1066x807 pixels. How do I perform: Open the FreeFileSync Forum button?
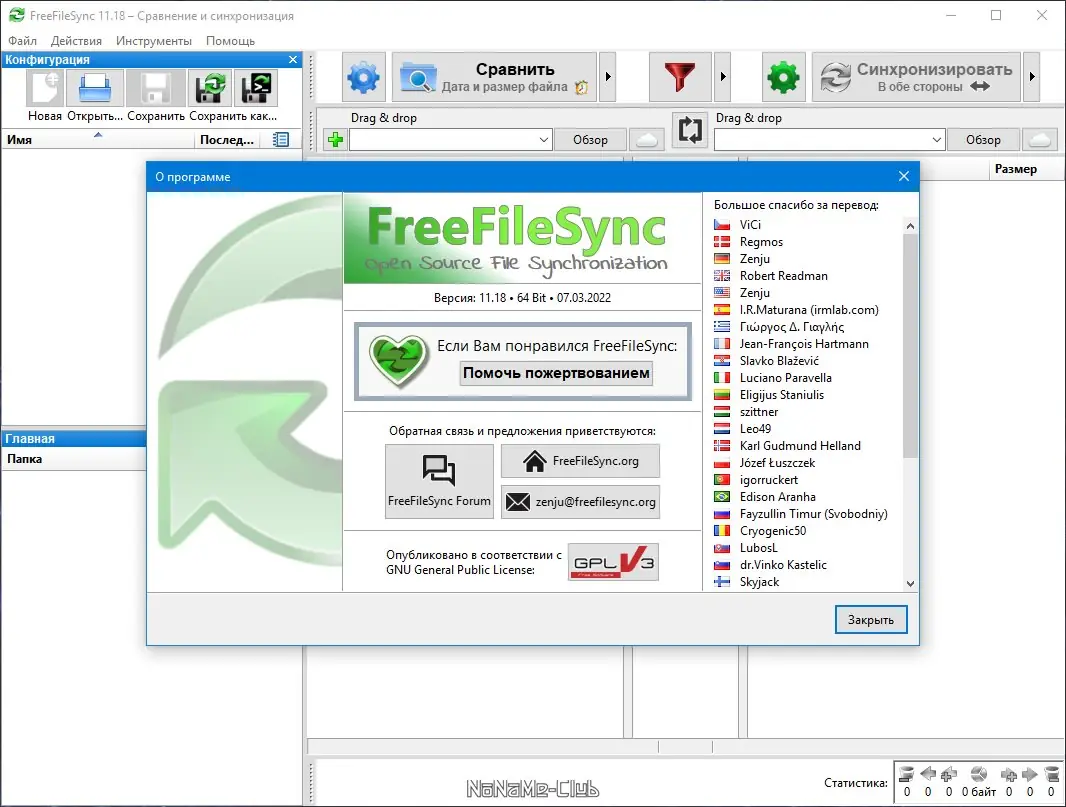439,481
